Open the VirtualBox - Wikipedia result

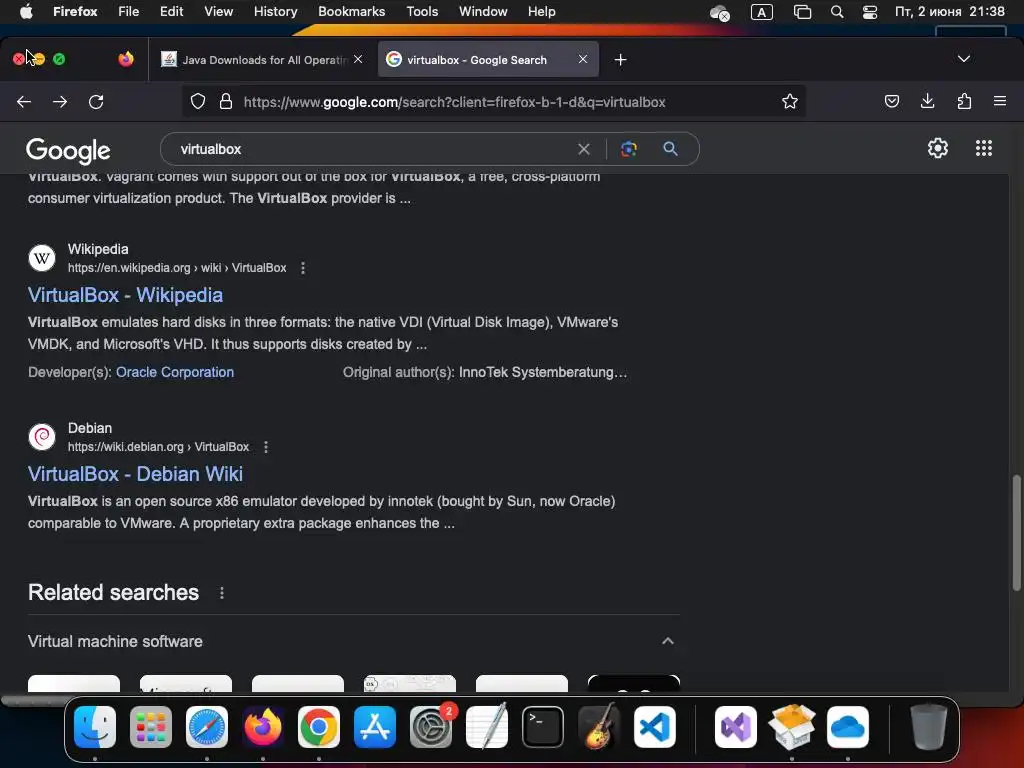click(125, 295)
